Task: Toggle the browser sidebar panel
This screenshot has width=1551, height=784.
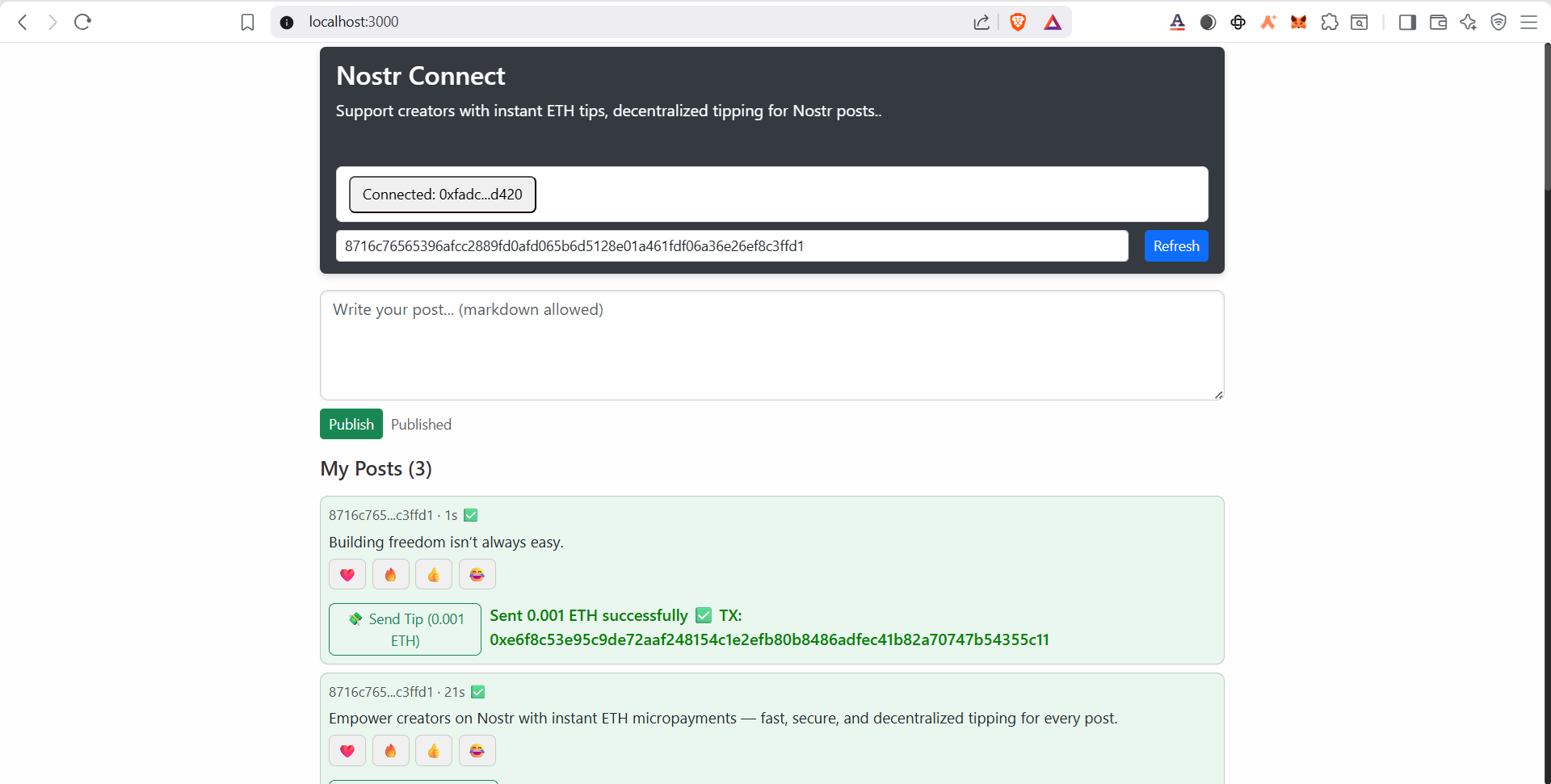Action: (x=1407, y=22)
